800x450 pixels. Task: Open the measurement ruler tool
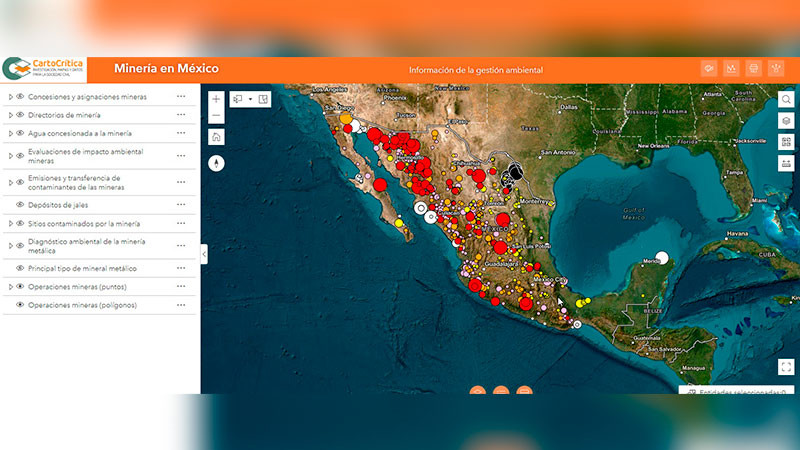tap(786, 163)
